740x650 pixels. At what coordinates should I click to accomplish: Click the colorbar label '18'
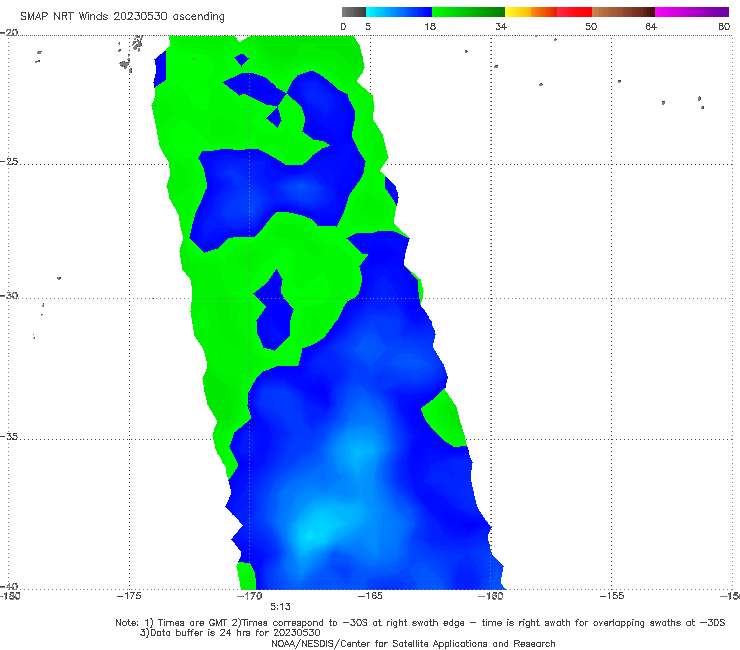click(430, 27)
